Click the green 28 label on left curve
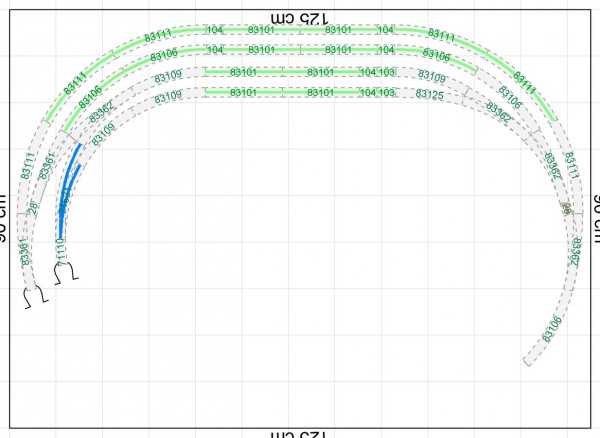Screen dimensions: 600x438 (x=34, y=207)
